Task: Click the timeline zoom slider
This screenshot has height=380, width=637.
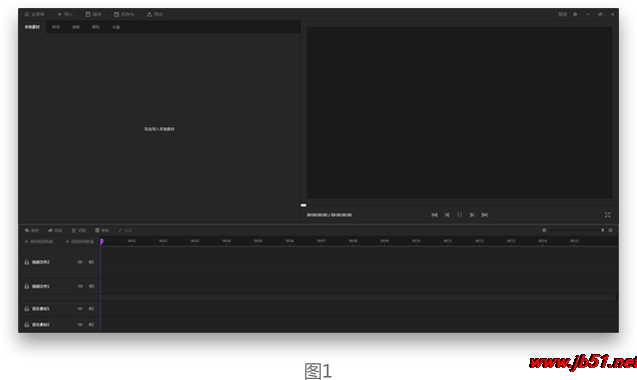Action: [576, 230]
